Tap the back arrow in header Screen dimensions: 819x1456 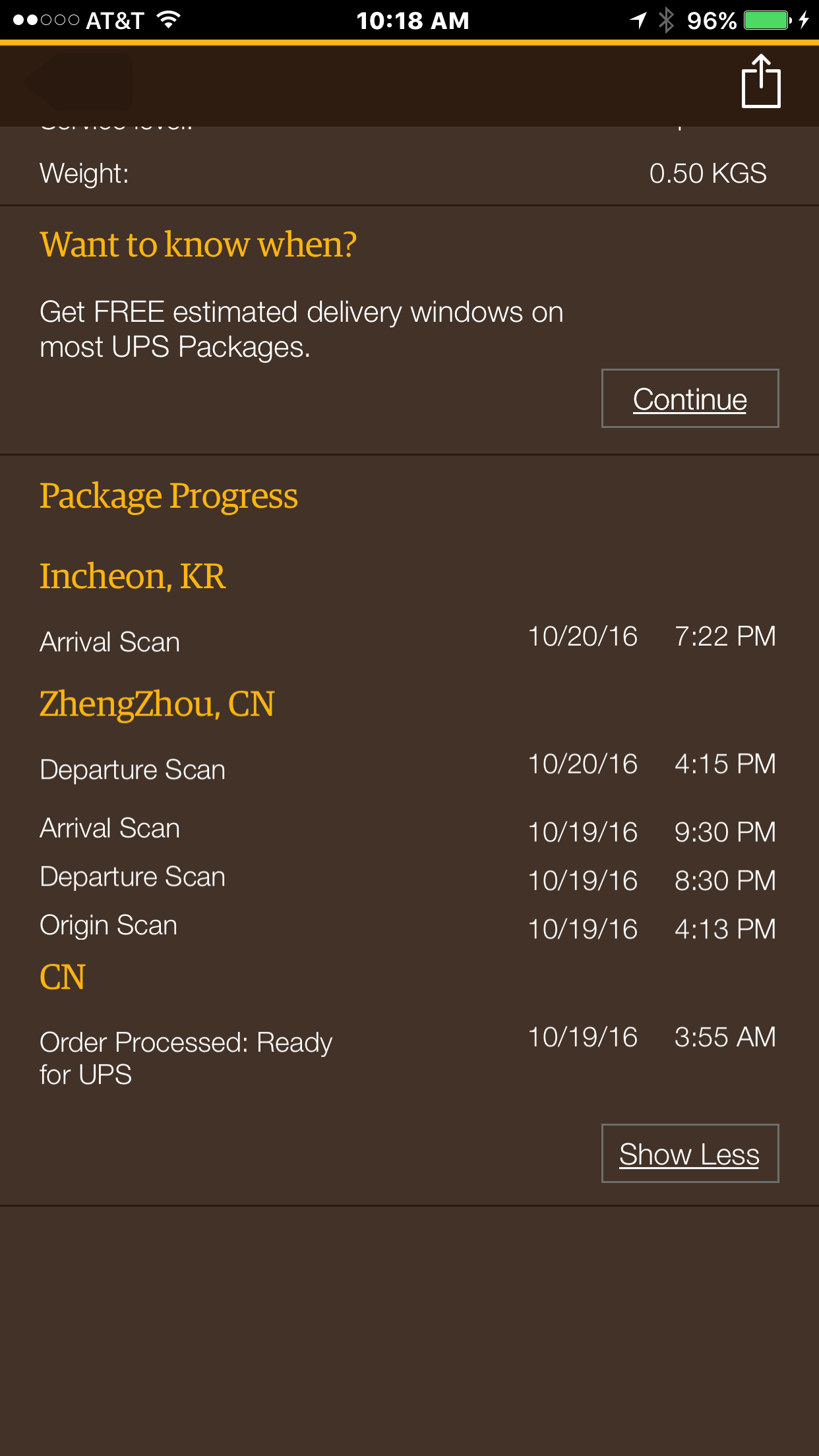point(79,82)
